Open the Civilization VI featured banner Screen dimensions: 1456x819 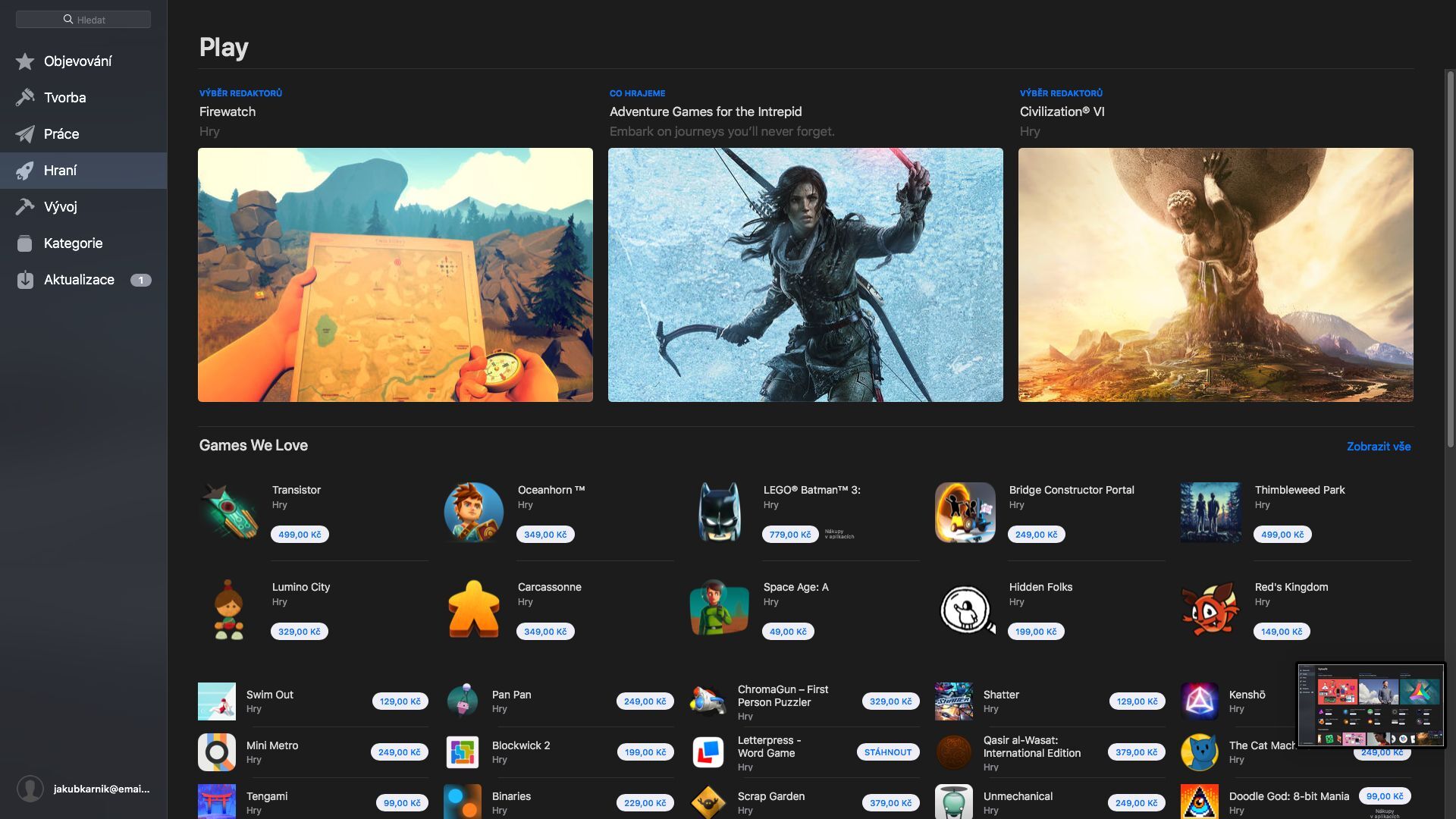point(1216,275)
